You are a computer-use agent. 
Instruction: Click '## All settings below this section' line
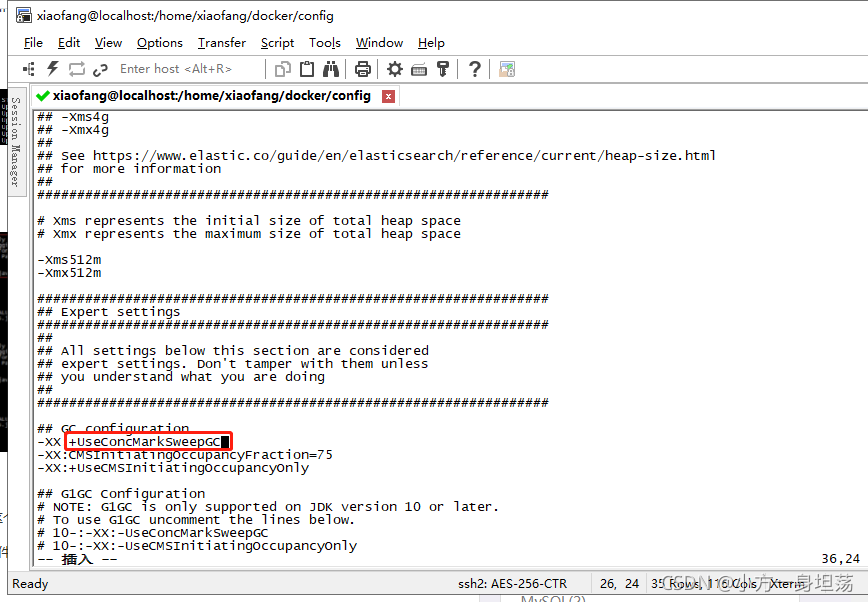pyautogui.click(x=233, y=351)
